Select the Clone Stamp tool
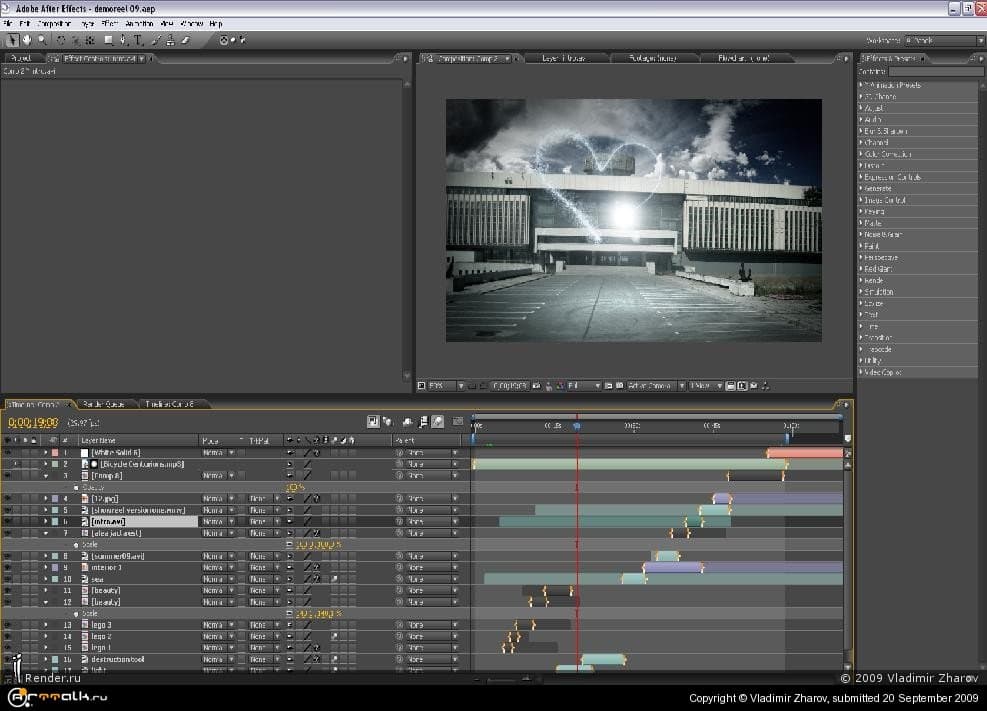This screenshot has width=987, height=711. point(170,40)
